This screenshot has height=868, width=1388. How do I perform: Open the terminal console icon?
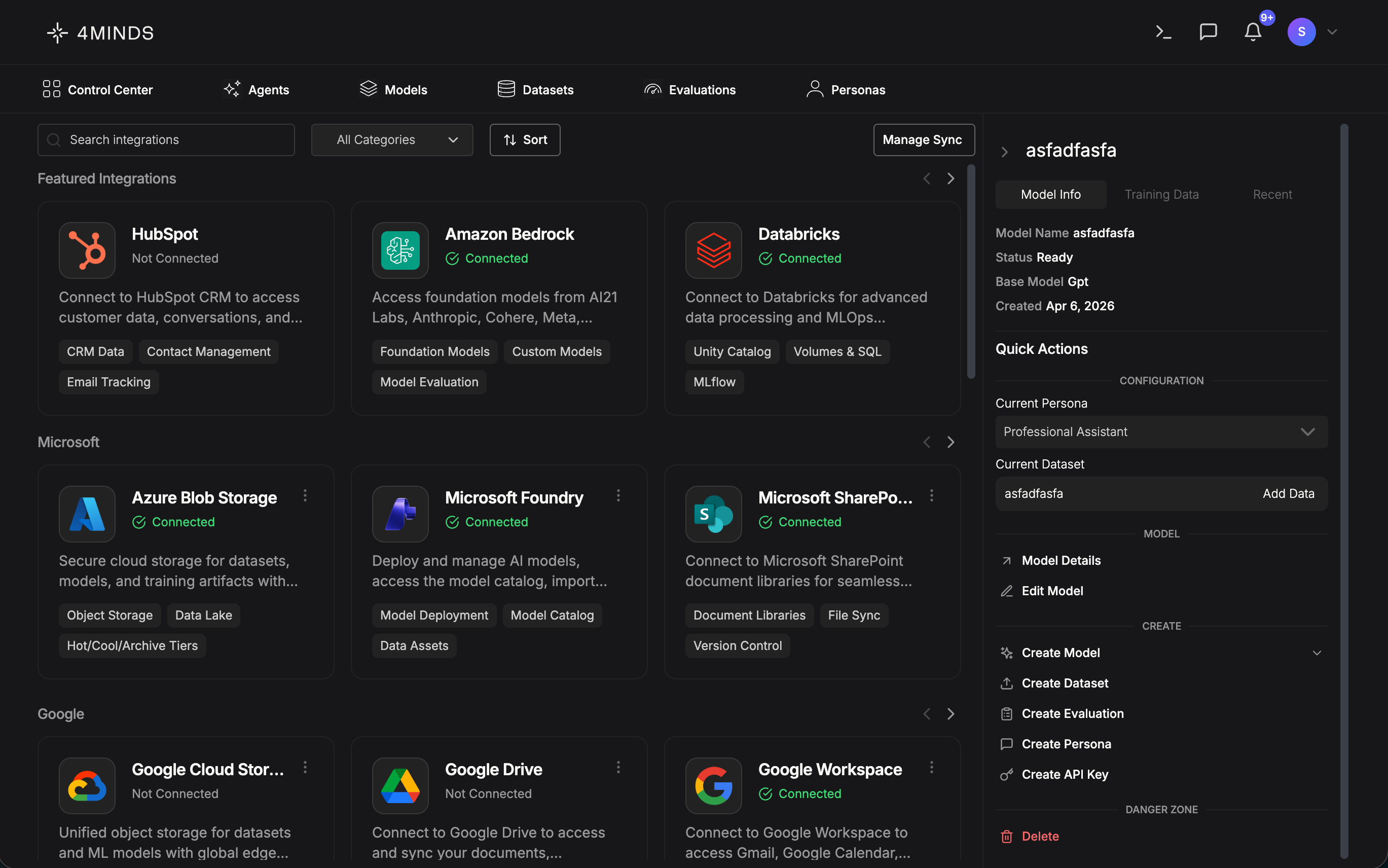[x=1163, y=32]
